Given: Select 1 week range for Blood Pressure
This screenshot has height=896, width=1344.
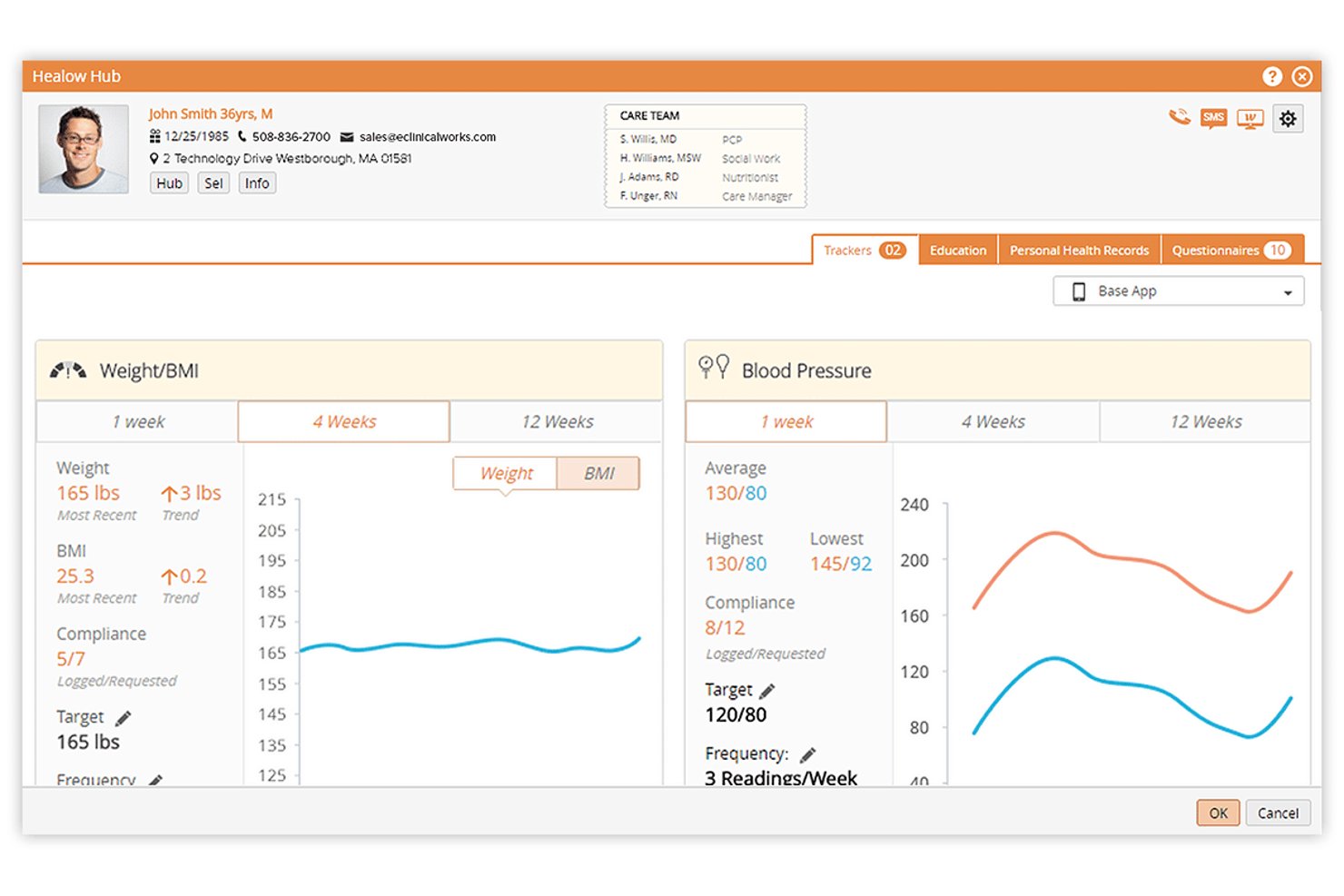Looking at the screenshot, I should click(x=786, y=422).
